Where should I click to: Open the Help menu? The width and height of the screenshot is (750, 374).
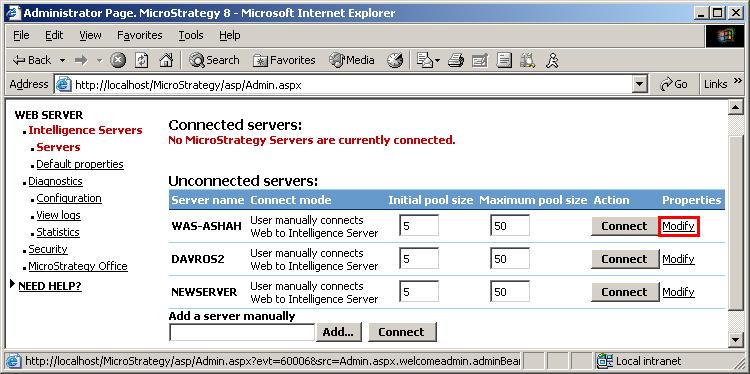pos(230,35)
